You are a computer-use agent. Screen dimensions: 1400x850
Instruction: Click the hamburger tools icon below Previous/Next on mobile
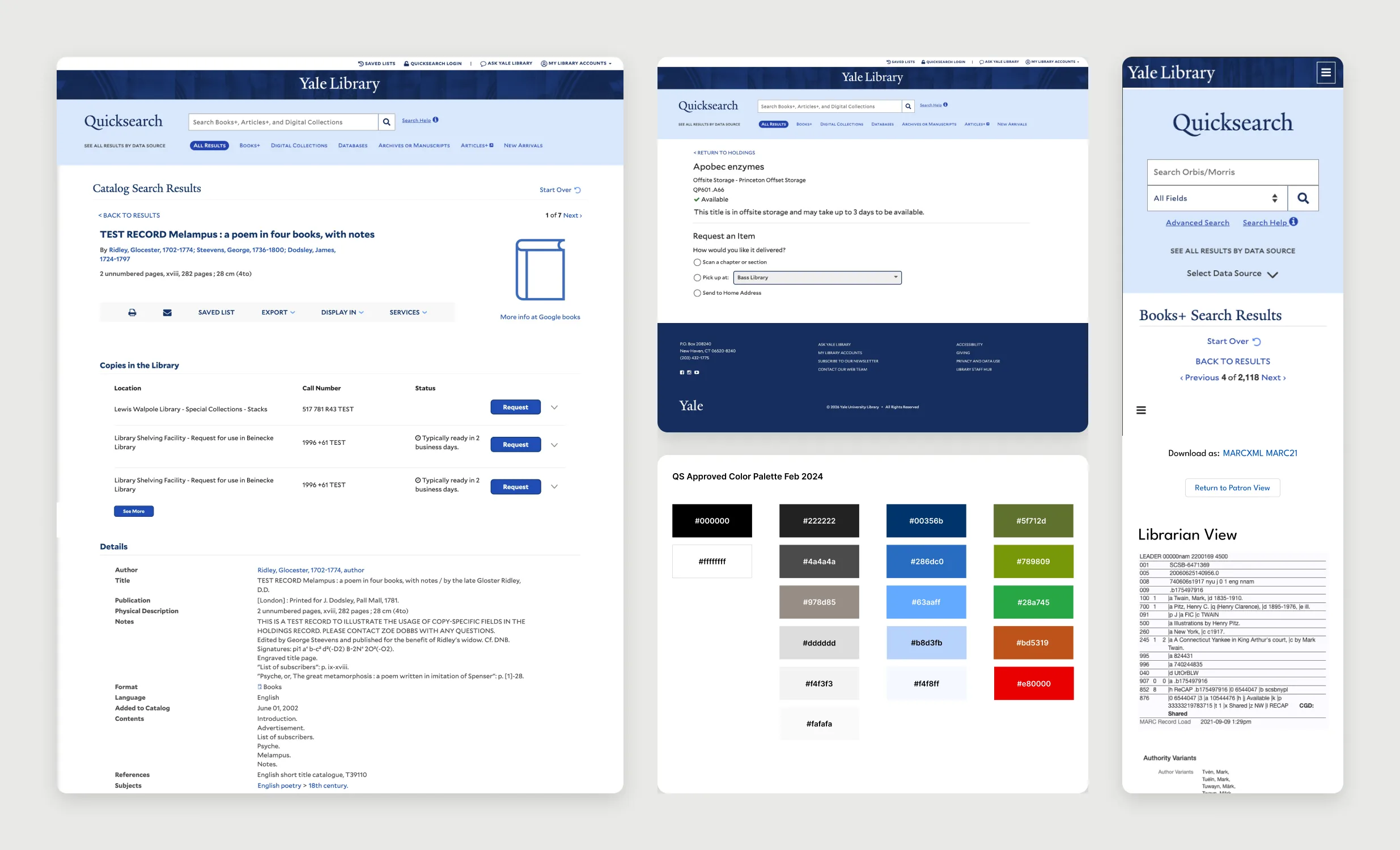click(x=1141, y=410)
